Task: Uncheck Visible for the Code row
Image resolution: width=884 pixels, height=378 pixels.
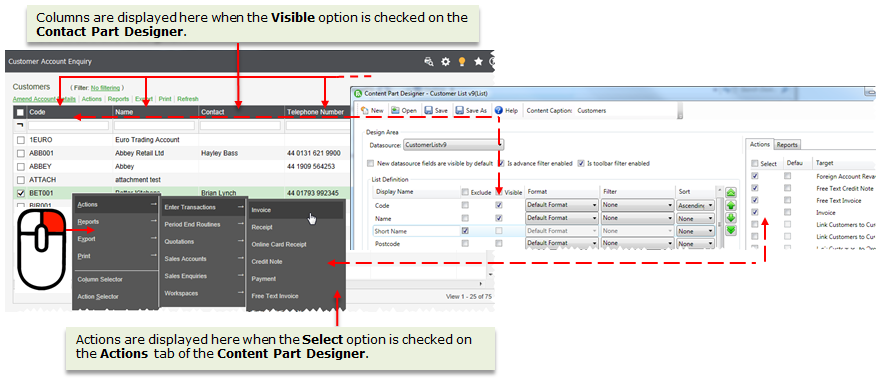Action: (498, 205)
